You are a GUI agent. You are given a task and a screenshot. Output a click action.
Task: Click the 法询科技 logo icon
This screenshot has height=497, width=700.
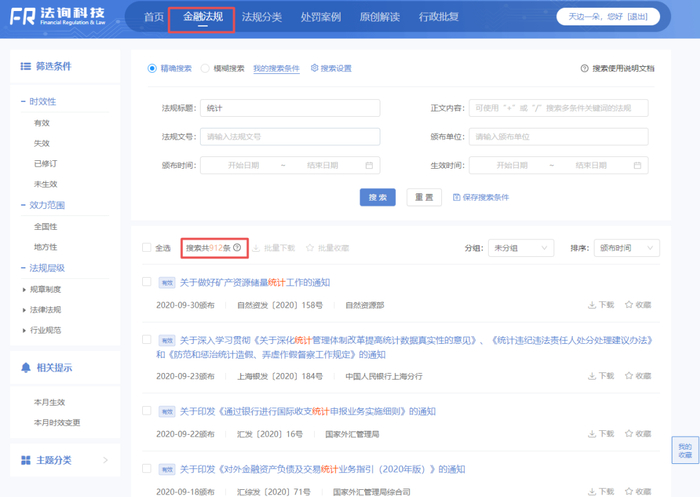[x=23, y=19]
